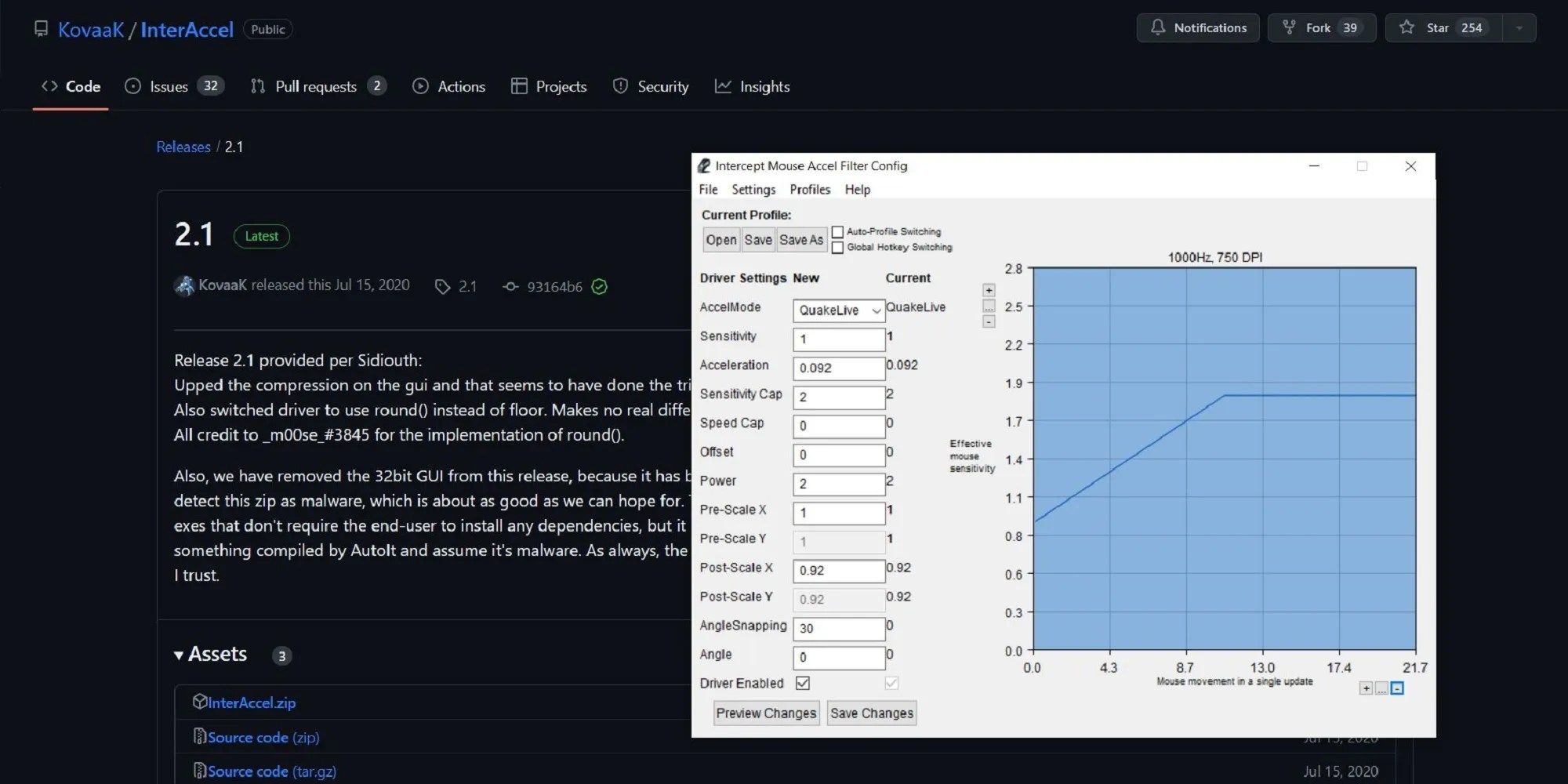1568x784 pixels.
Task: Click the Fork icon in the GitHub header
Action: (x=1289, y=27)
